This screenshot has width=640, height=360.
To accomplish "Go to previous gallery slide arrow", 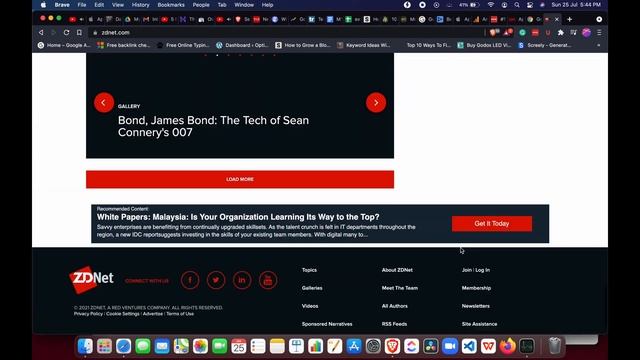I will click(104, 102).
